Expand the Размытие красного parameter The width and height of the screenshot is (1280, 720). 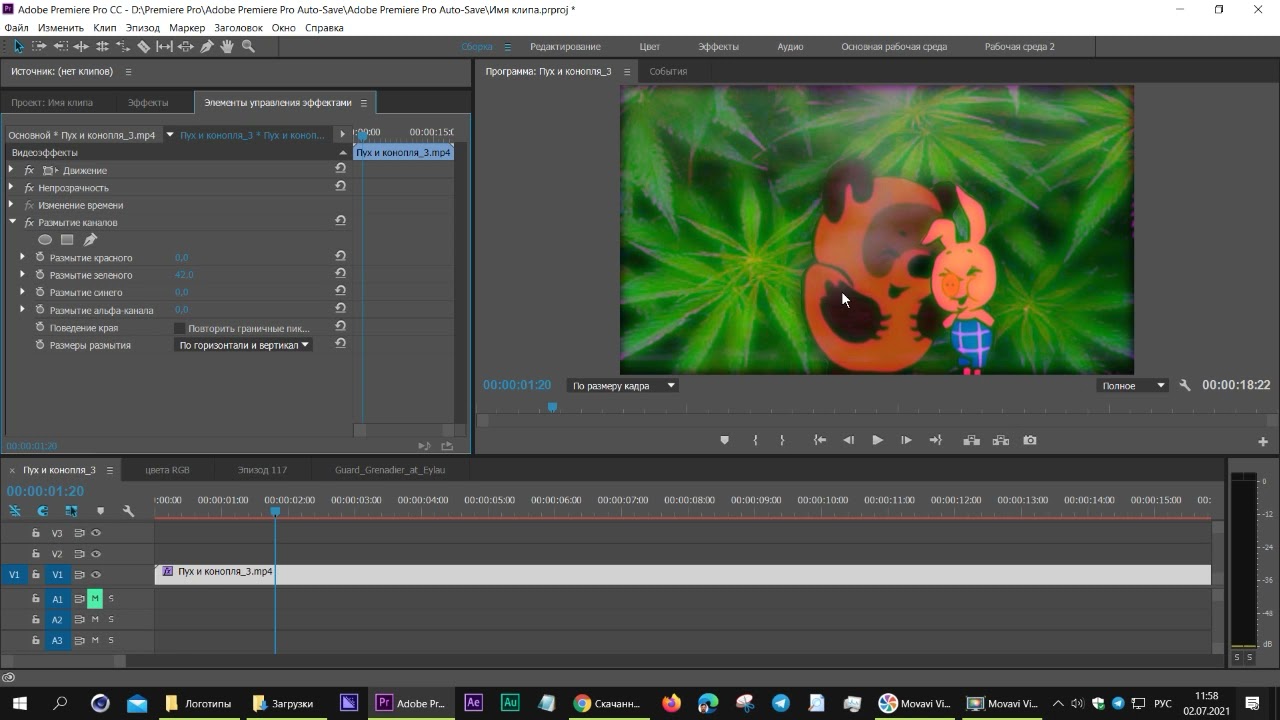coord(22,257)
